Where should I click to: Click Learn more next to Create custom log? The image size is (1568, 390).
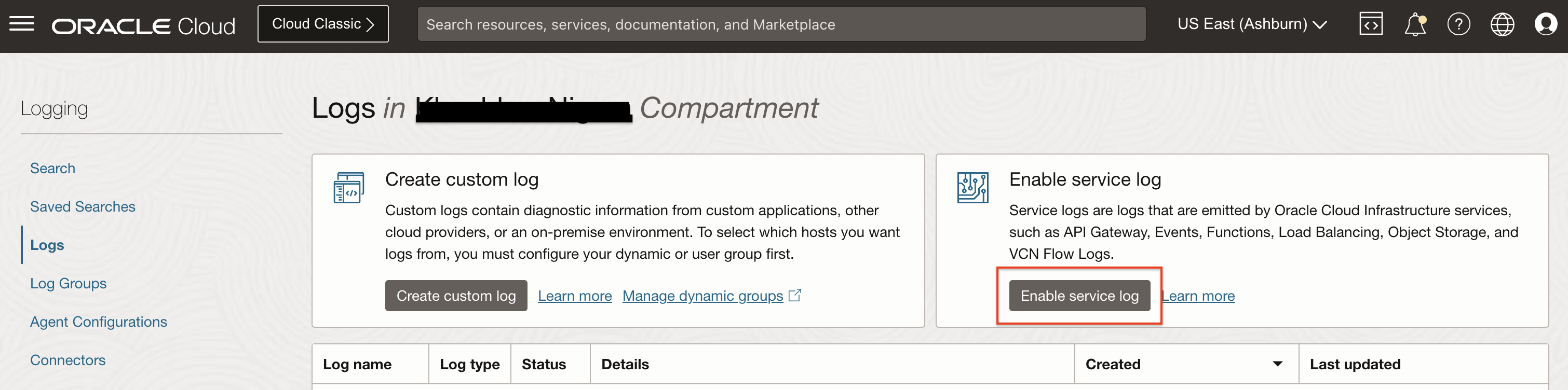pos(575,296)
